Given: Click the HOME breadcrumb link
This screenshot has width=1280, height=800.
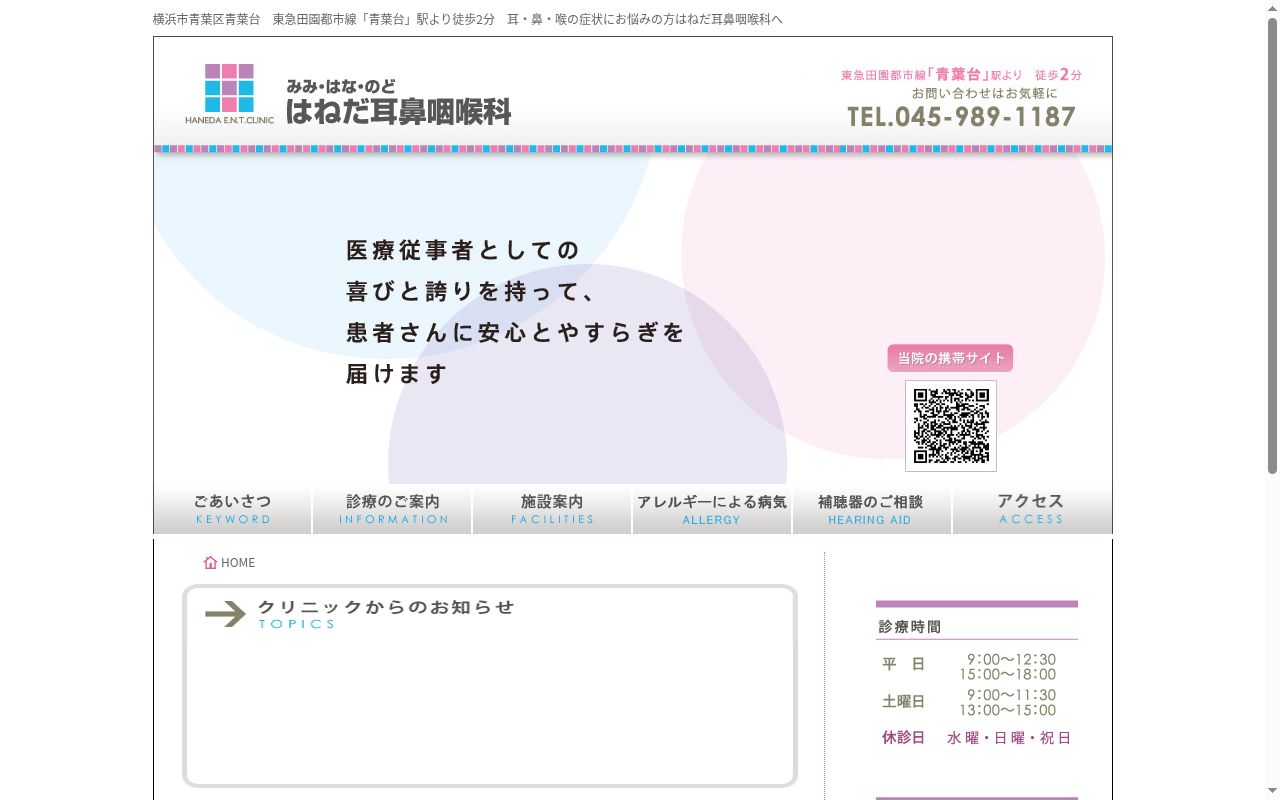Looking at the screenshot, I should pos(238,563).
